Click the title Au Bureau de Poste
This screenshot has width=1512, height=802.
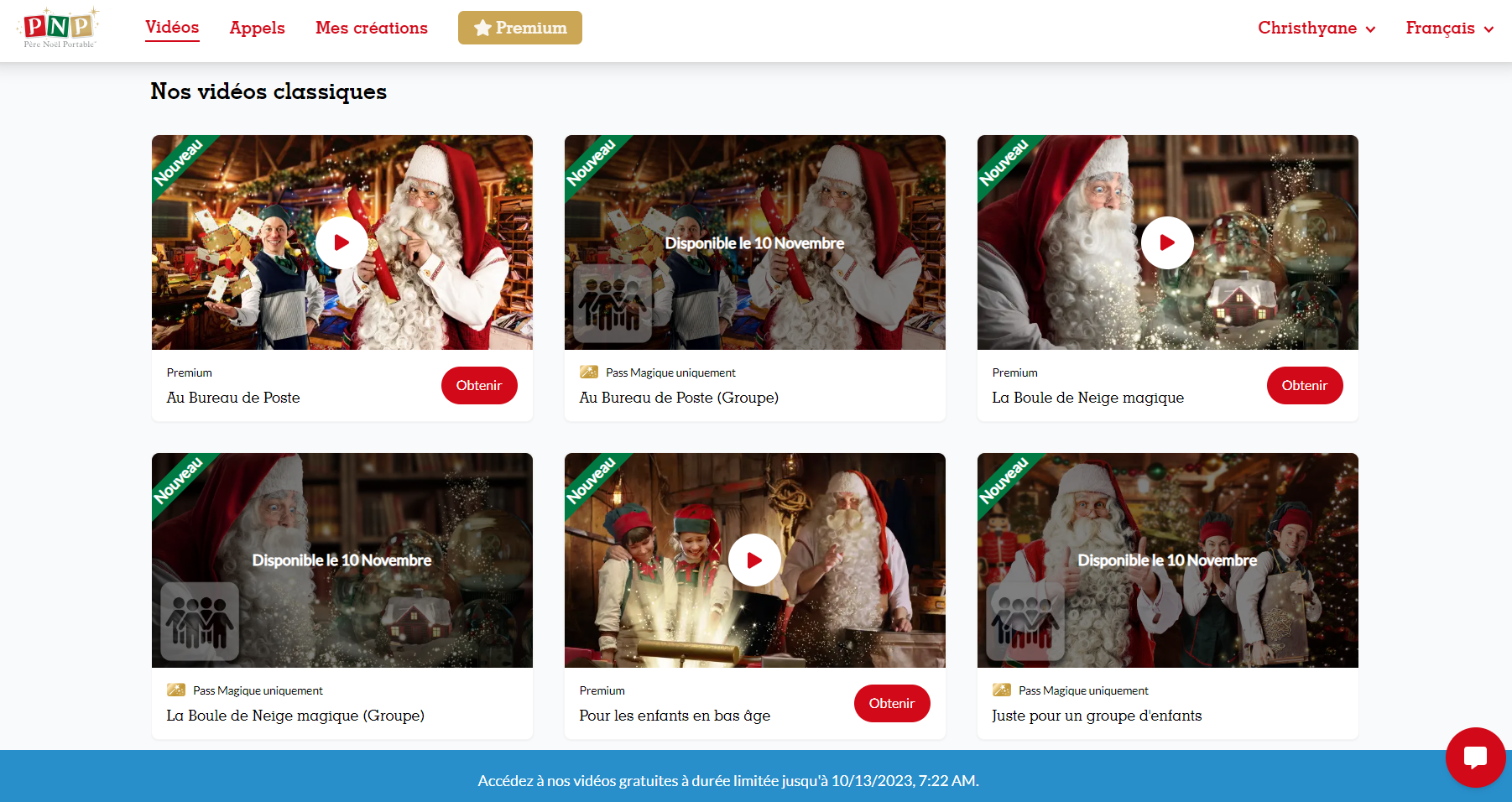[x=233, y=398]
